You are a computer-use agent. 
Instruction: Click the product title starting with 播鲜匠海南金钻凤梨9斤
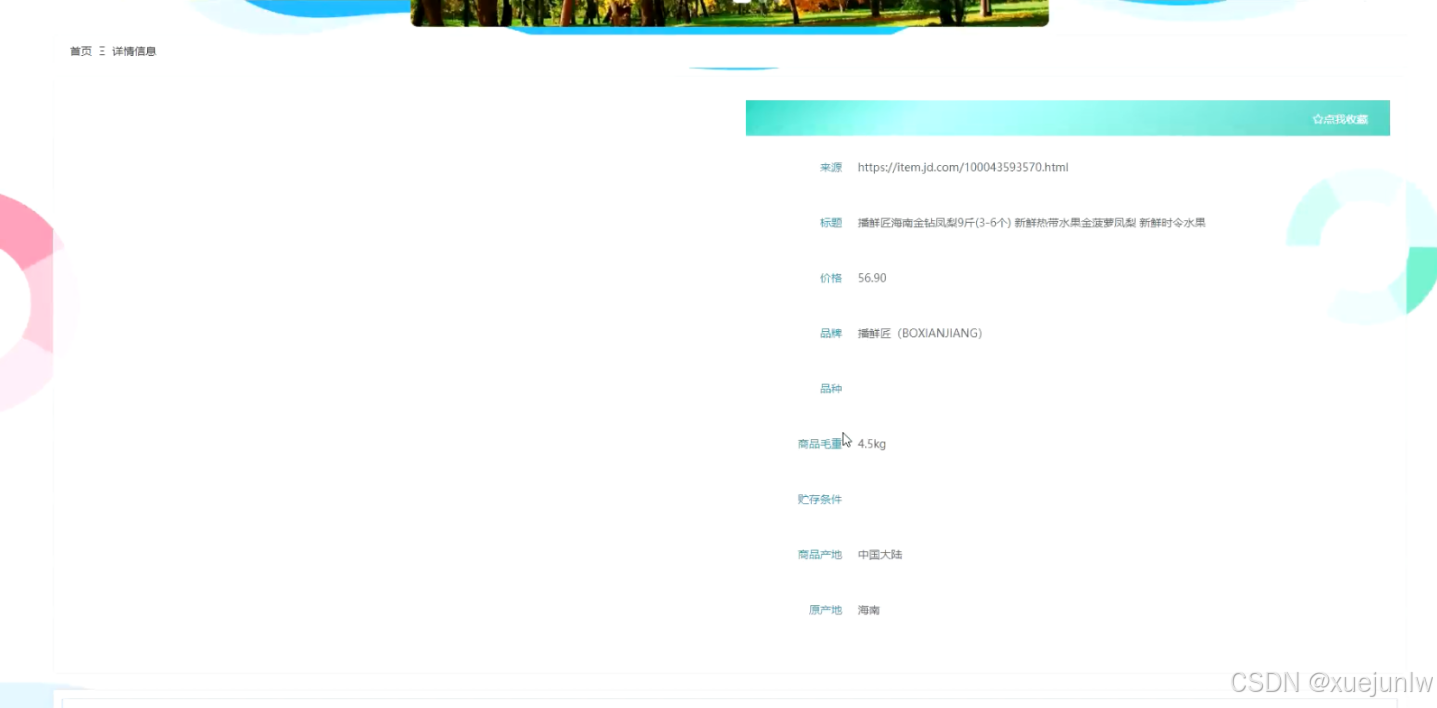click(1031, 223)
